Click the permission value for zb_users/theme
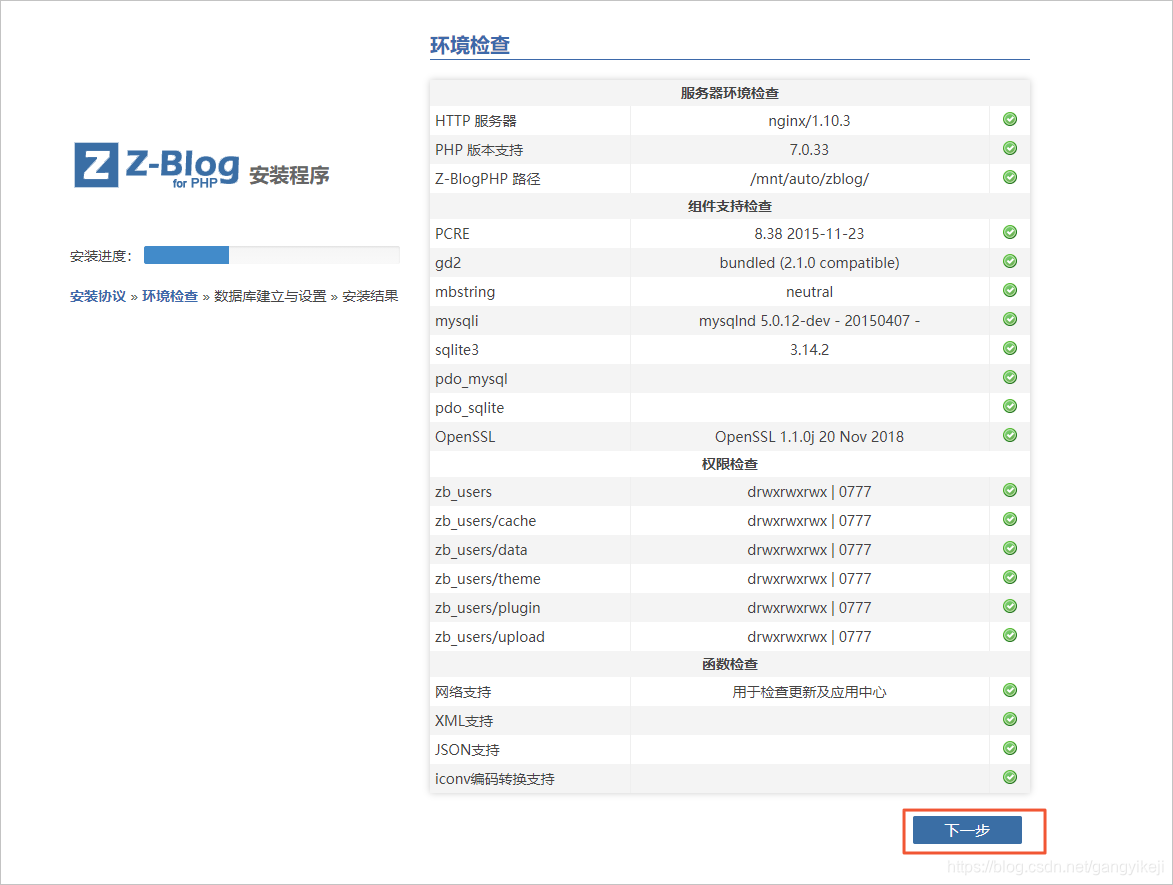This screenshot has height=885, width=1173. [809, 579]
